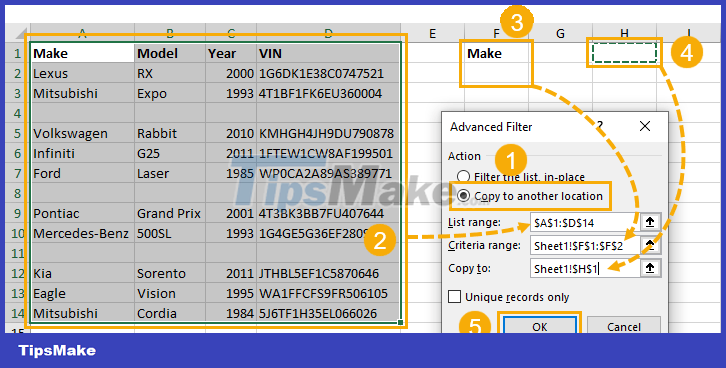Confirm with the OK button
The height and width of the screenshot is (368, 726).
click(539, 326)
